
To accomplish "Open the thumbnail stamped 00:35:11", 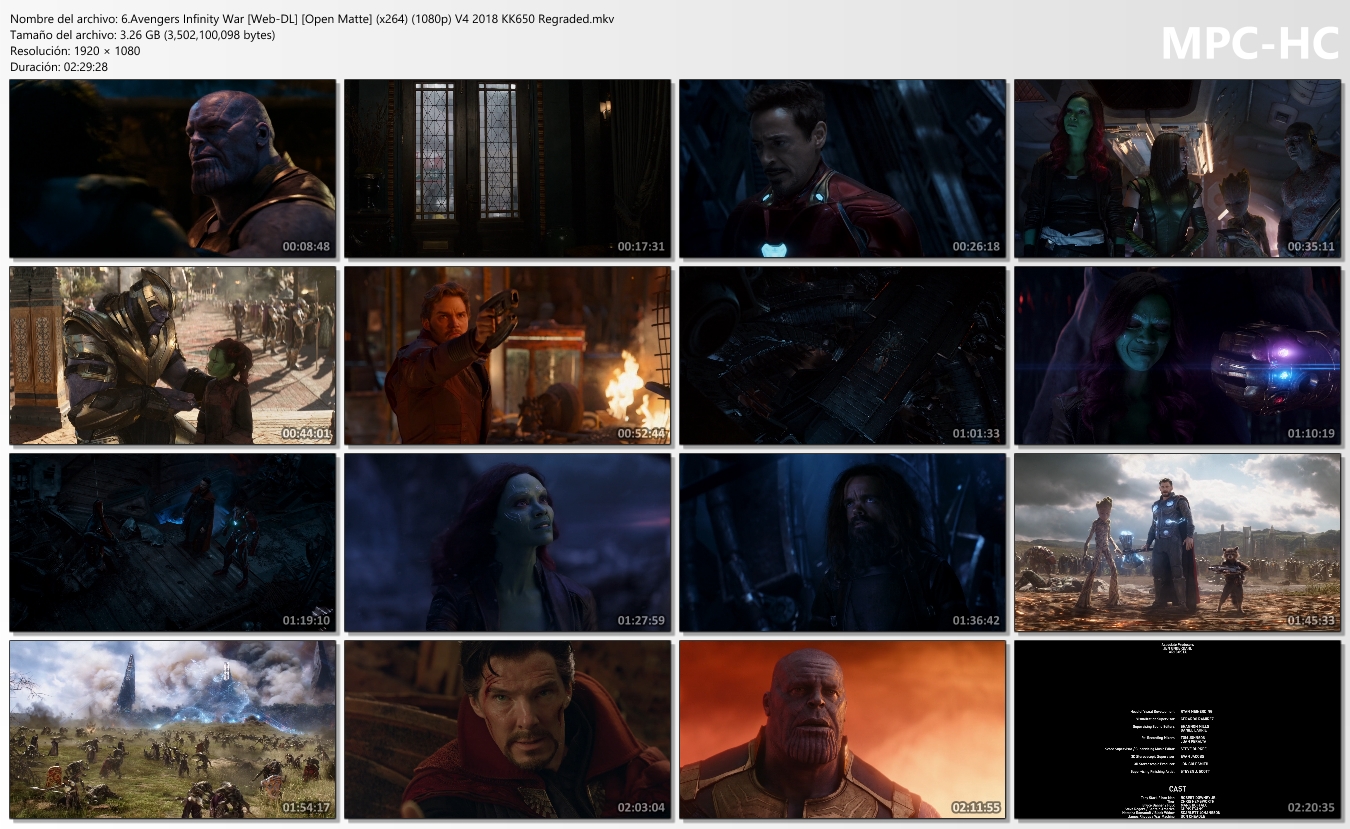I will [1177, 168].
